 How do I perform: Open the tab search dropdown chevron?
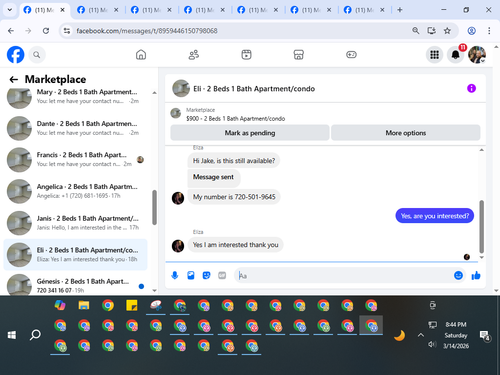coord(10,10)
